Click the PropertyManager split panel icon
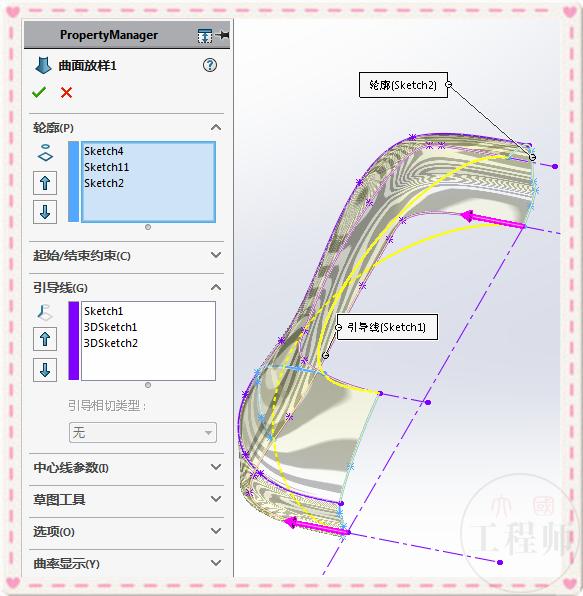The width and height of the screenshot is (583, 596). (x=205, y=36)
